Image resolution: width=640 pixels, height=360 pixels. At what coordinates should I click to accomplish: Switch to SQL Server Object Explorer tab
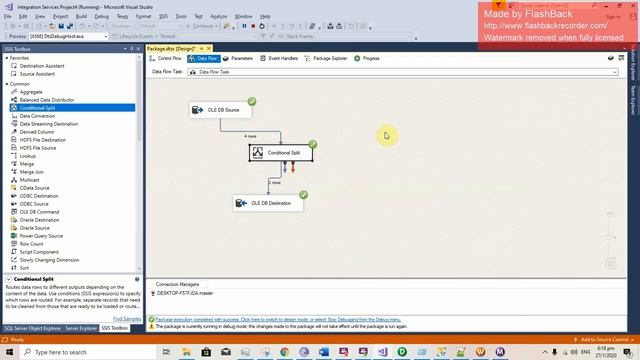click(x=33, y=329)
